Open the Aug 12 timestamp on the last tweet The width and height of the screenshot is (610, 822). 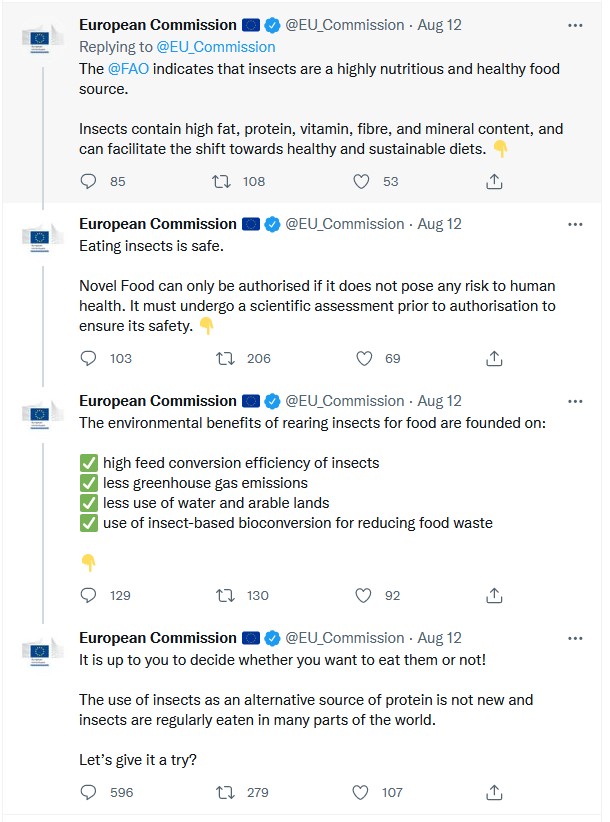tap(439, 638)
